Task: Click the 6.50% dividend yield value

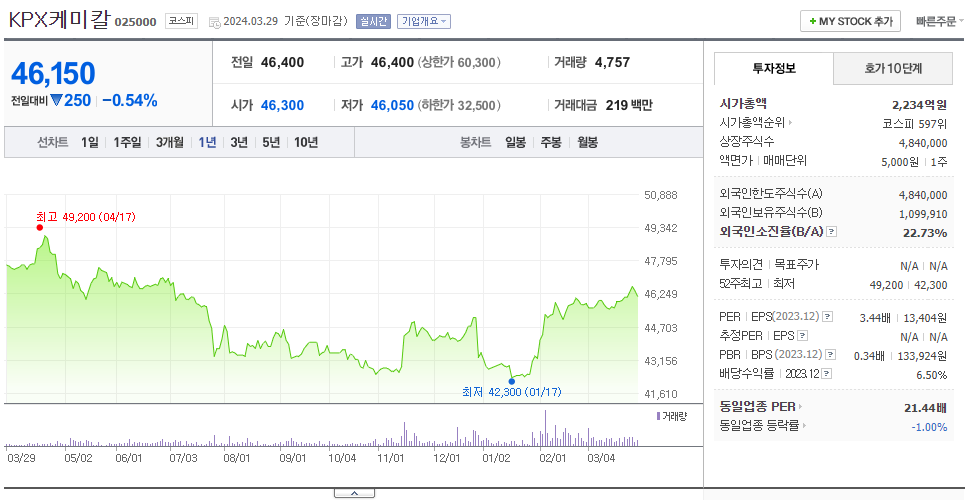Action: [932, 375]
